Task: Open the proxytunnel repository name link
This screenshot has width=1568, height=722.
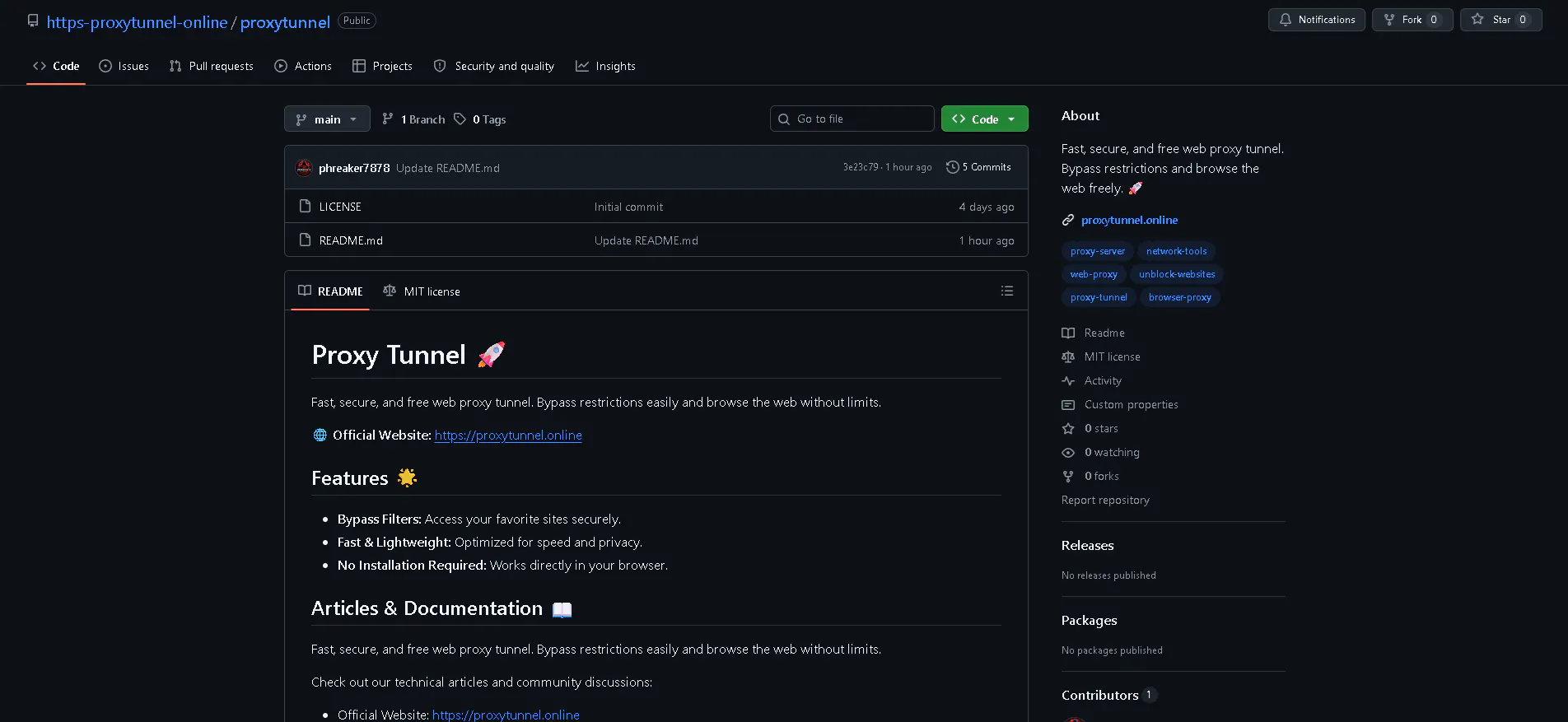Action: click(285, 22)
